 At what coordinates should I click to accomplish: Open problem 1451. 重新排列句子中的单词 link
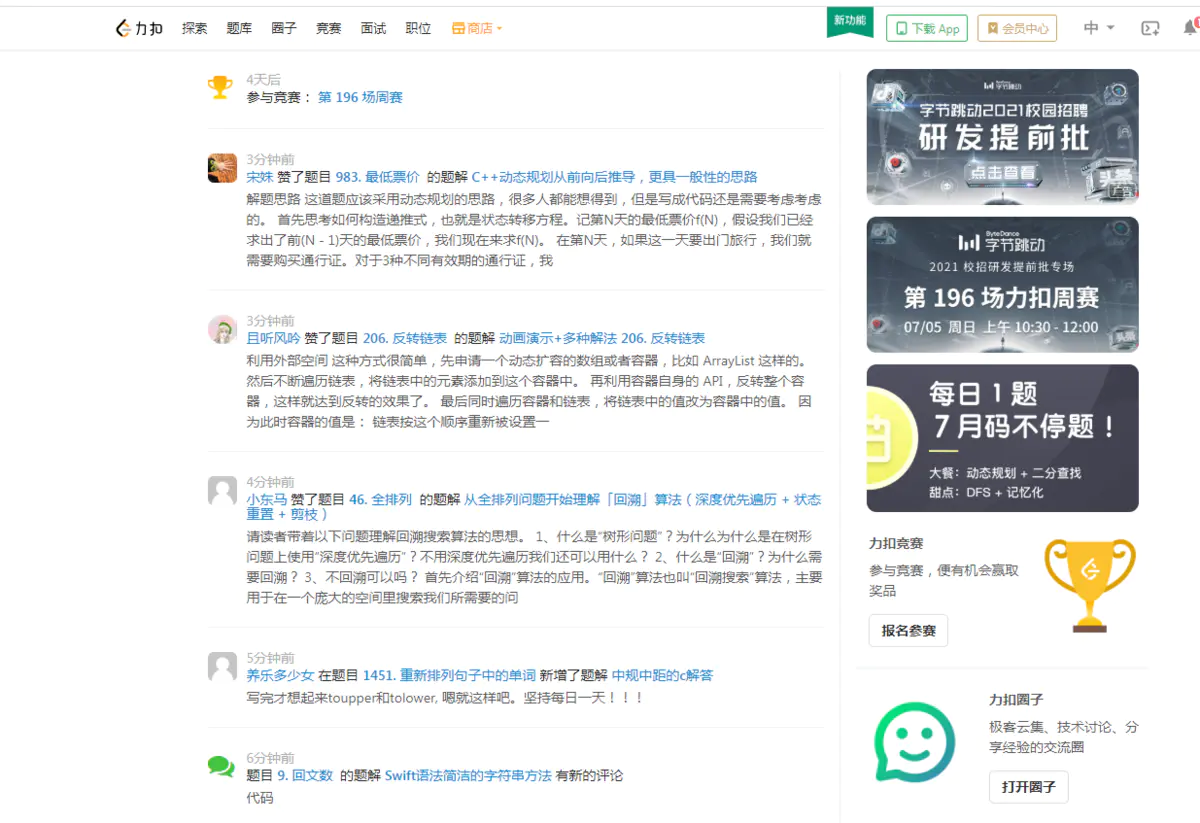pos(449,675)
